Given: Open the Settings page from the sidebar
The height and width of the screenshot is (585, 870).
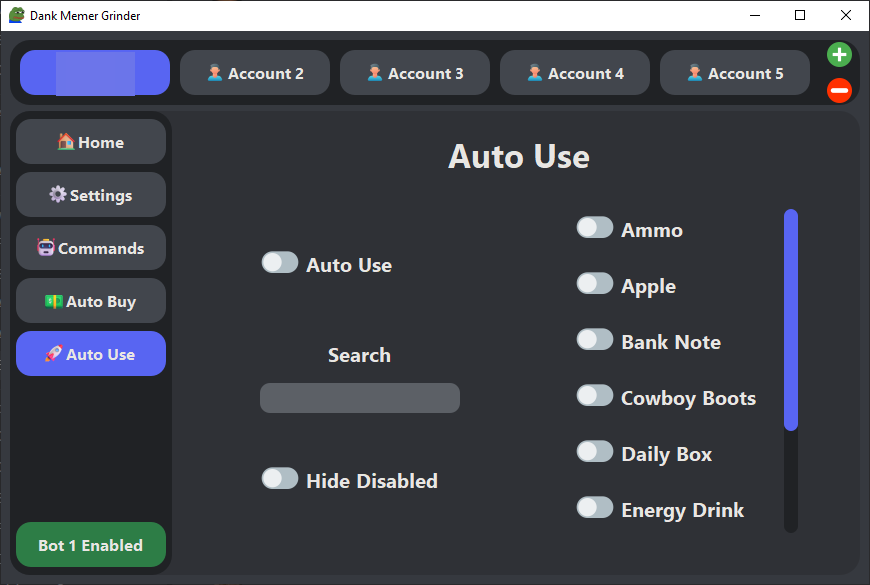Looking at the screenshot, I should click(91, 195).
